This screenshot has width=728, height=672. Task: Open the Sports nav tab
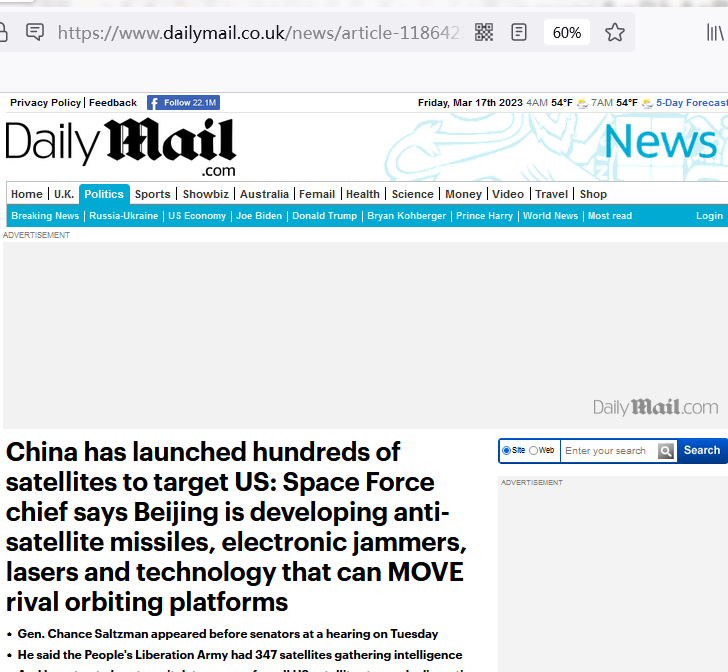153,194
